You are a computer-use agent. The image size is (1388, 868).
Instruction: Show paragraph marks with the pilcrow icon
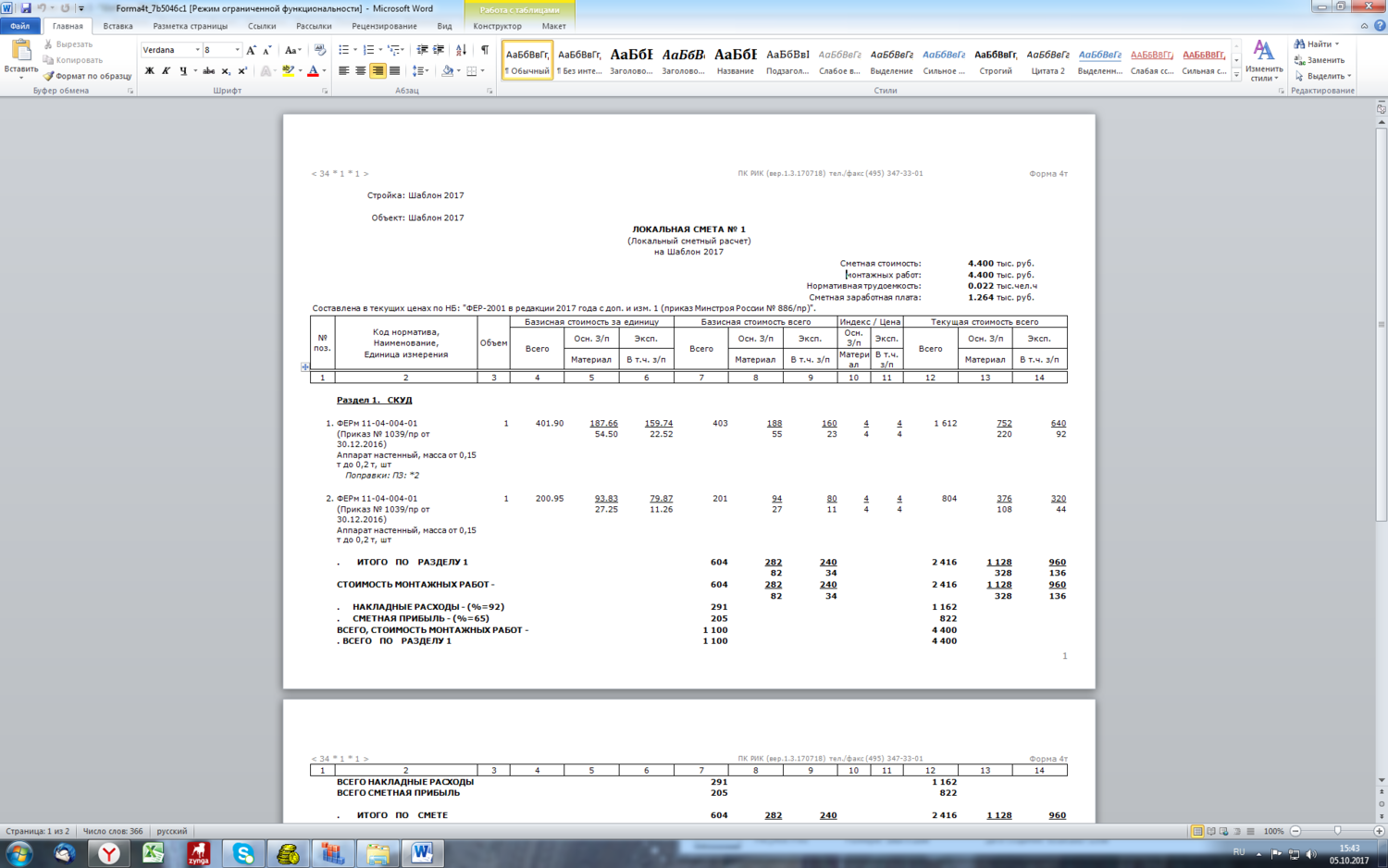[484, 50]
